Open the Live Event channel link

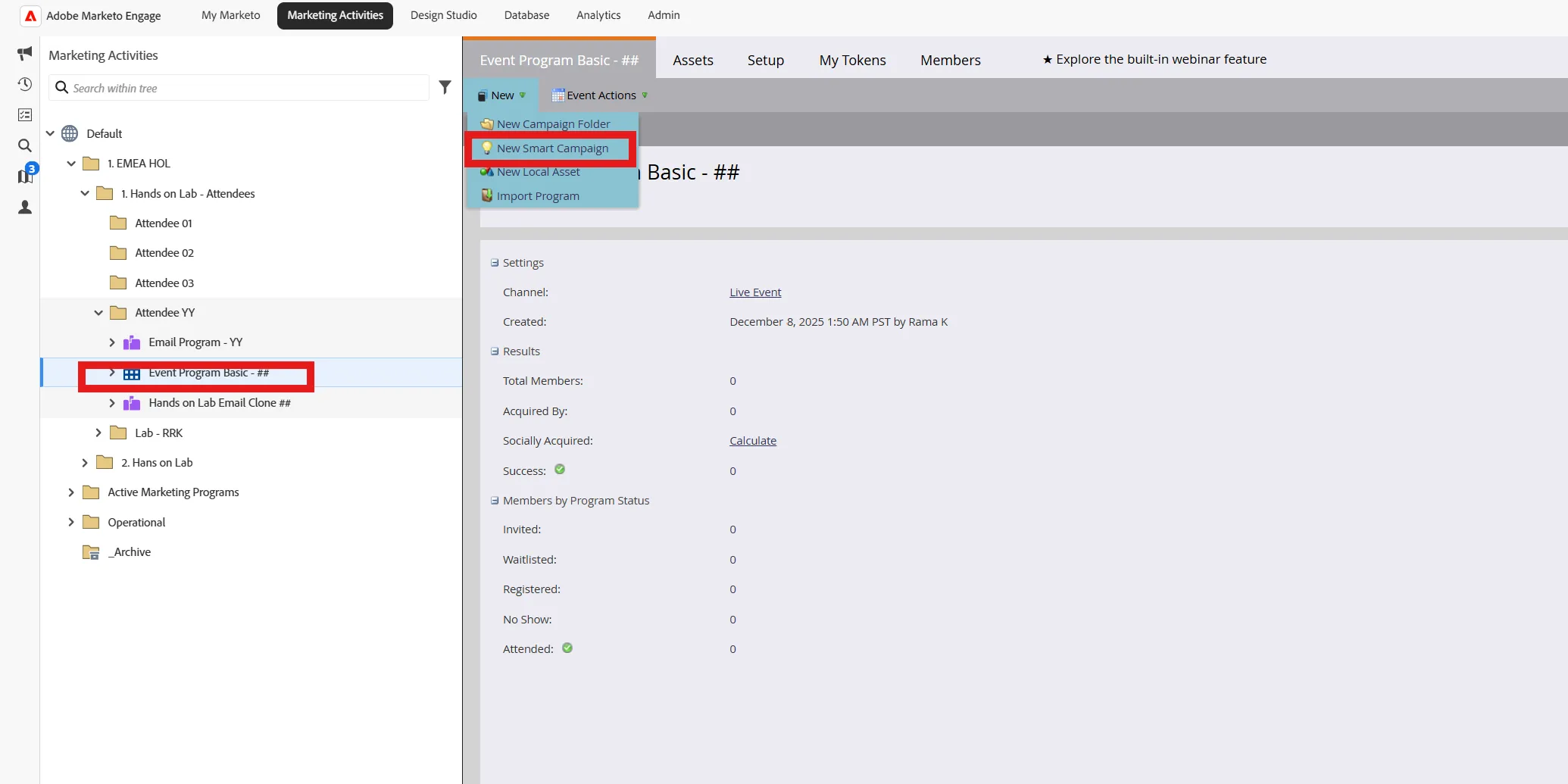coord(755,292)
